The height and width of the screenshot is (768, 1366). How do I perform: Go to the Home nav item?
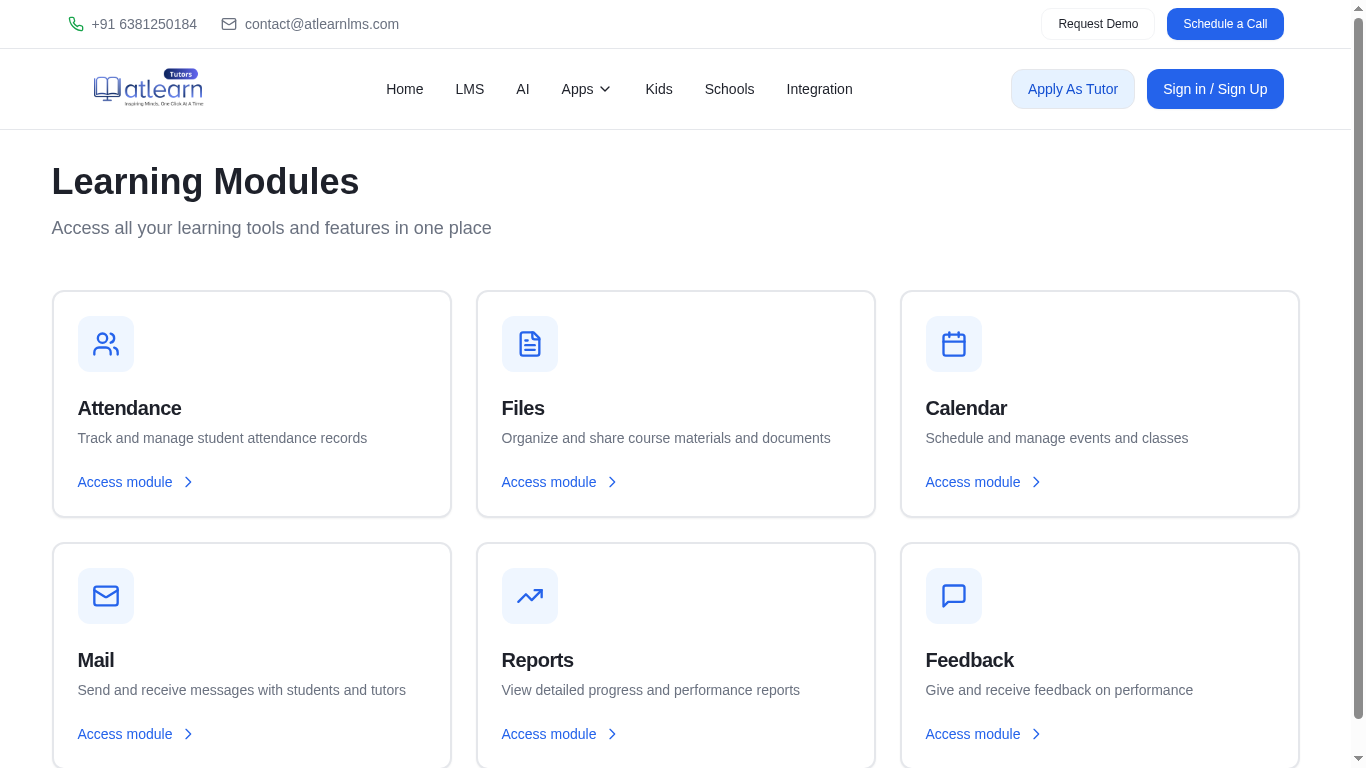(405, 89)
